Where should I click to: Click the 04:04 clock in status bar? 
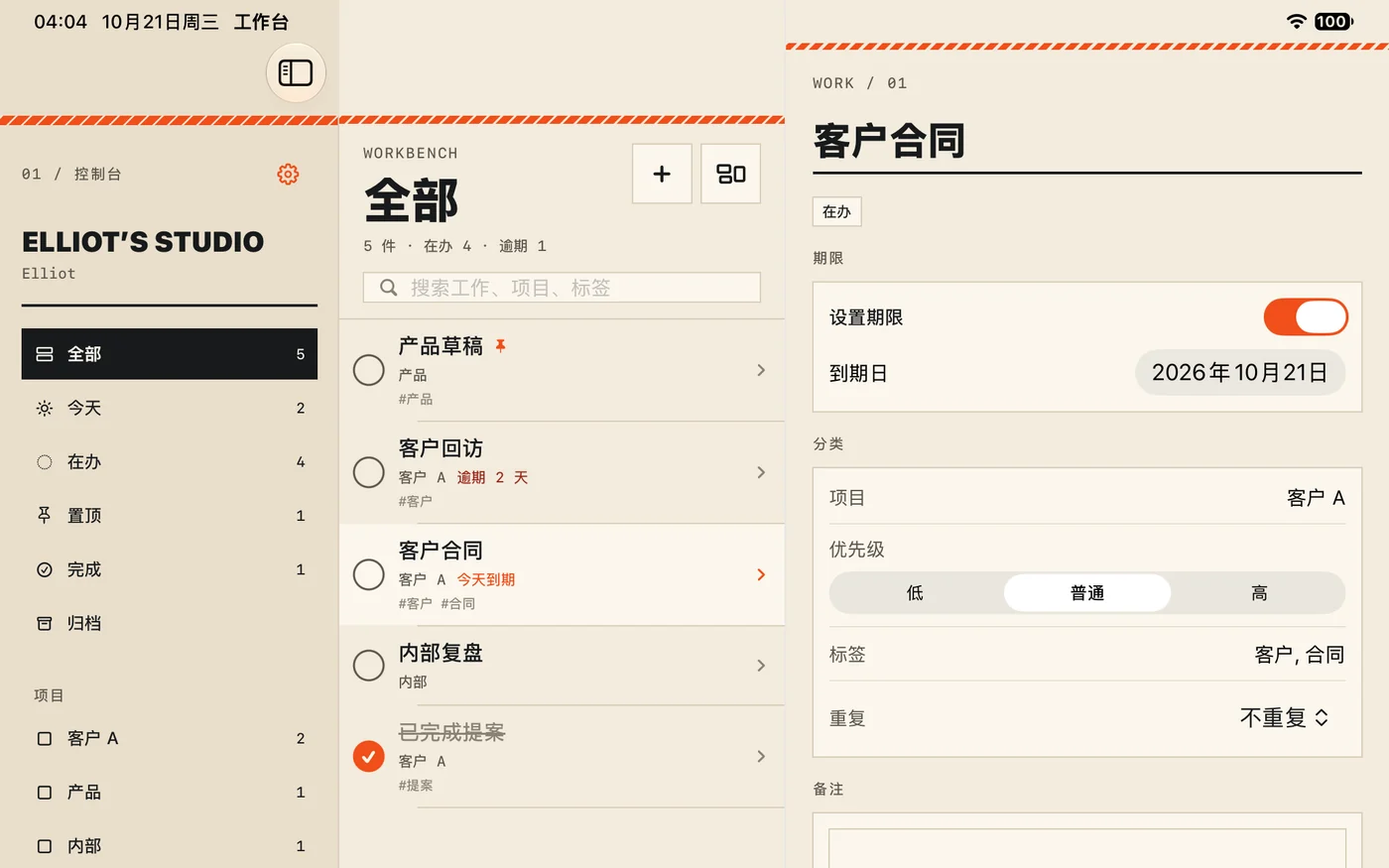click(61, 22)
